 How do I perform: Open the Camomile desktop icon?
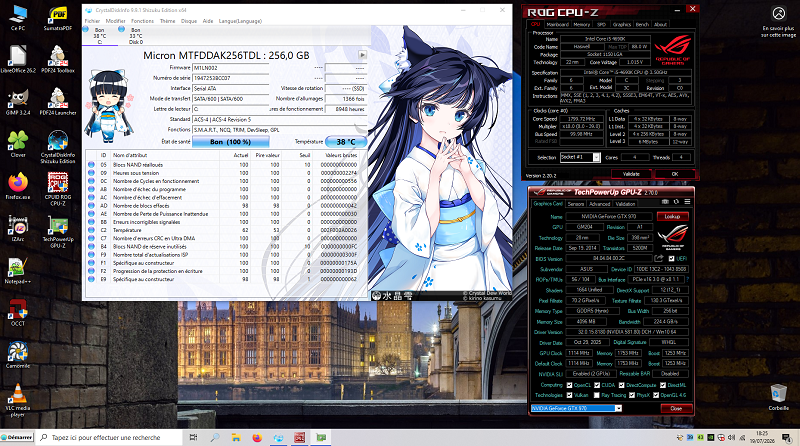[x=18, y=355]
